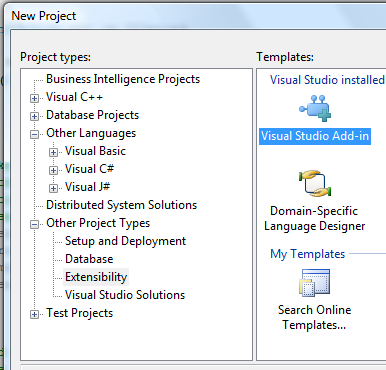
Task: Select the Extensibility project type
Action: coord(96,277)
